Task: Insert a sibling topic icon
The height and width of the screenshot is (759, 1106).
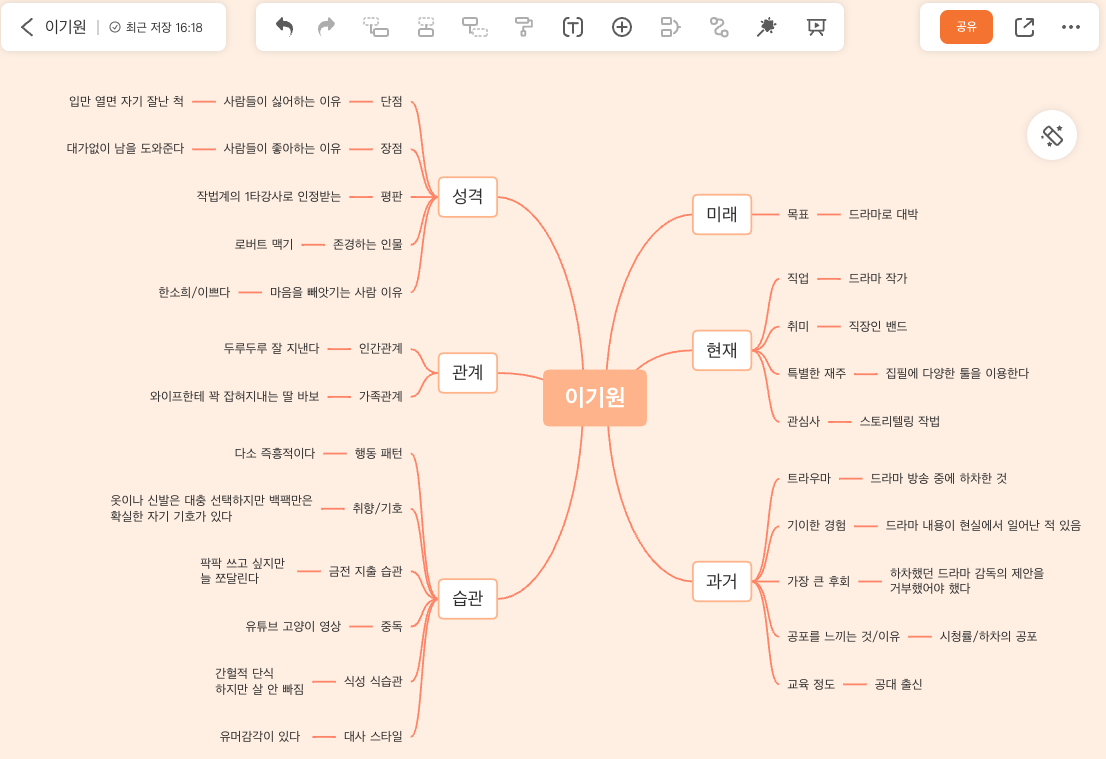Action: pyautogui.click(x=425, y=28)
